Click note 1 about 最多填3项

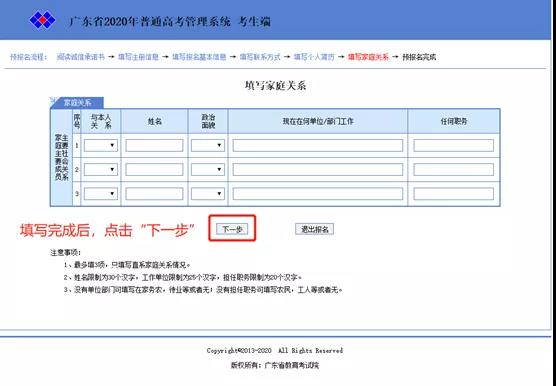click(x=127, y=265)
